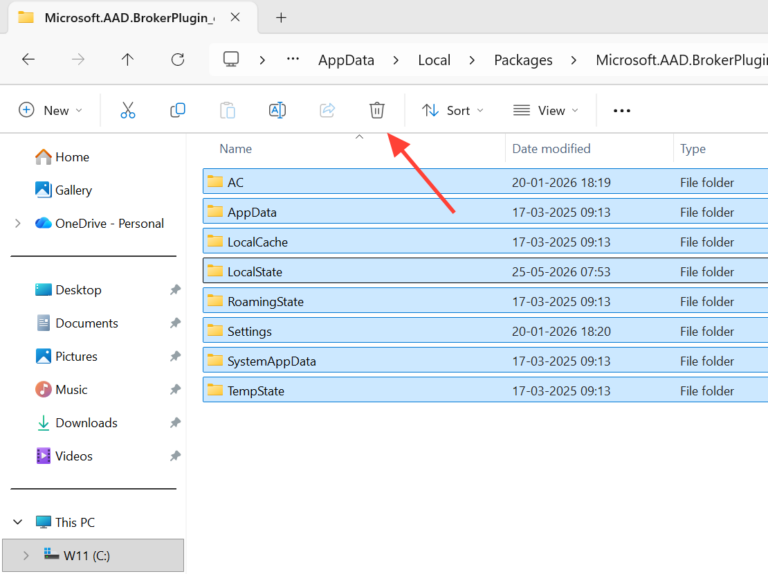The image size is (768, 574).
Task: Open chevron dropdown after Packages breadcrumb
Action: click(x=574, y=60)
